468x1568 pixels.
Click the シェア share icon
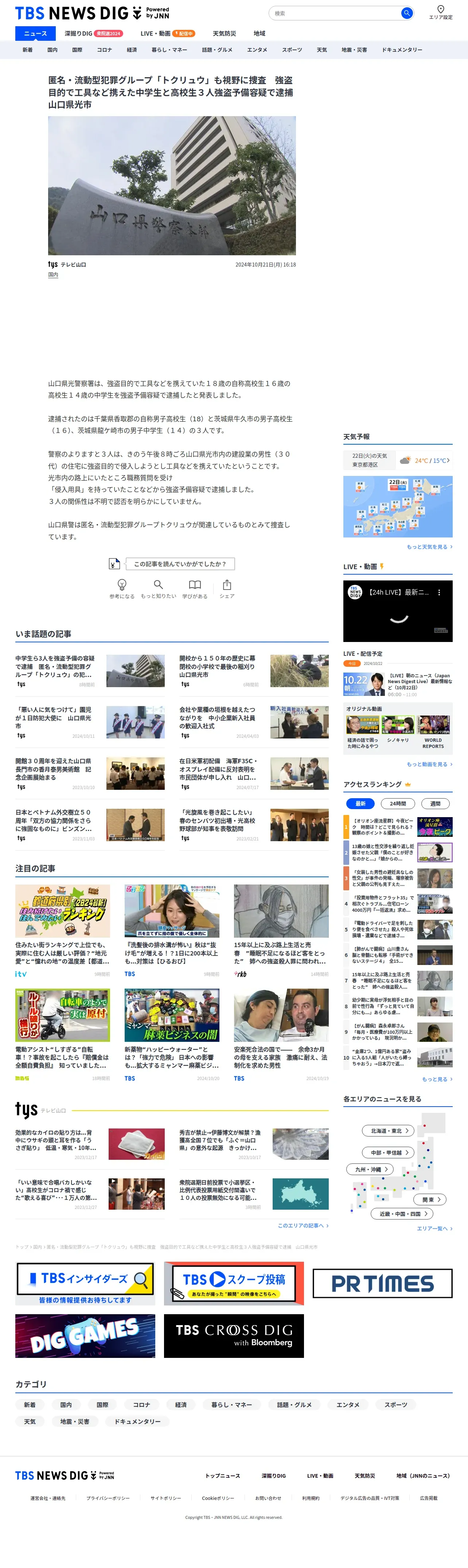(227, 584)
